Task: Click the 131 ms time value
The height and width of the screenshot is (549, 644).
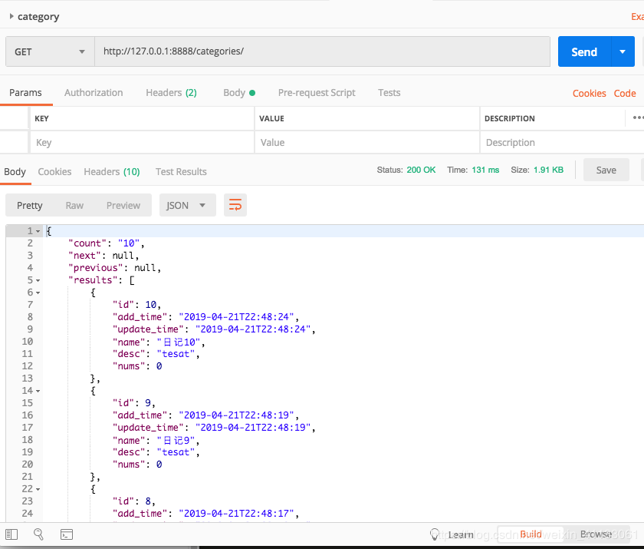Action: pyautogui.click(x=485, y=170)
